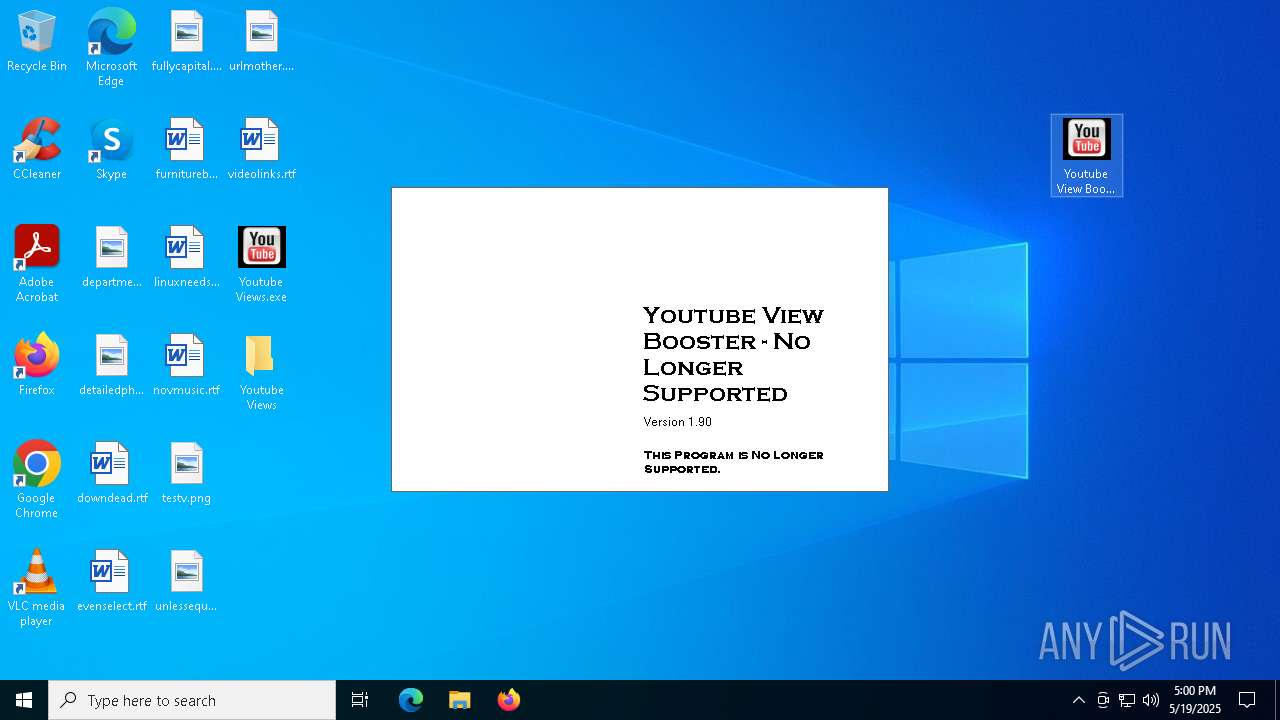Select the videolinks.rtf document

261,150
